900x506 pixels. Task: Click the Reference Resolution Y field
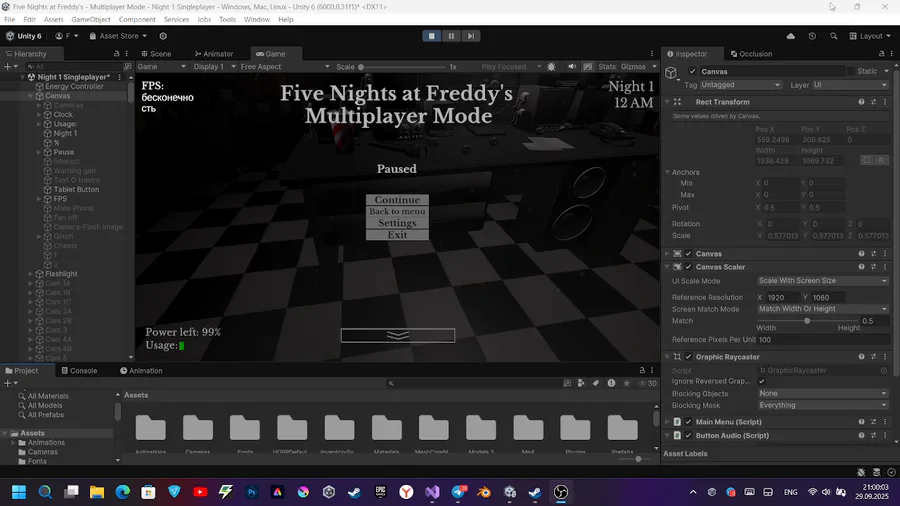[827, 297]
